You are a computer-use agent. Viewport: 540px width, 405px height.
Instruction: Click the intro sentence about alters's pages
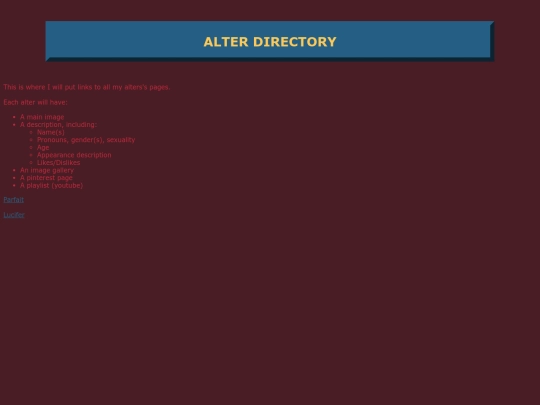87,87
